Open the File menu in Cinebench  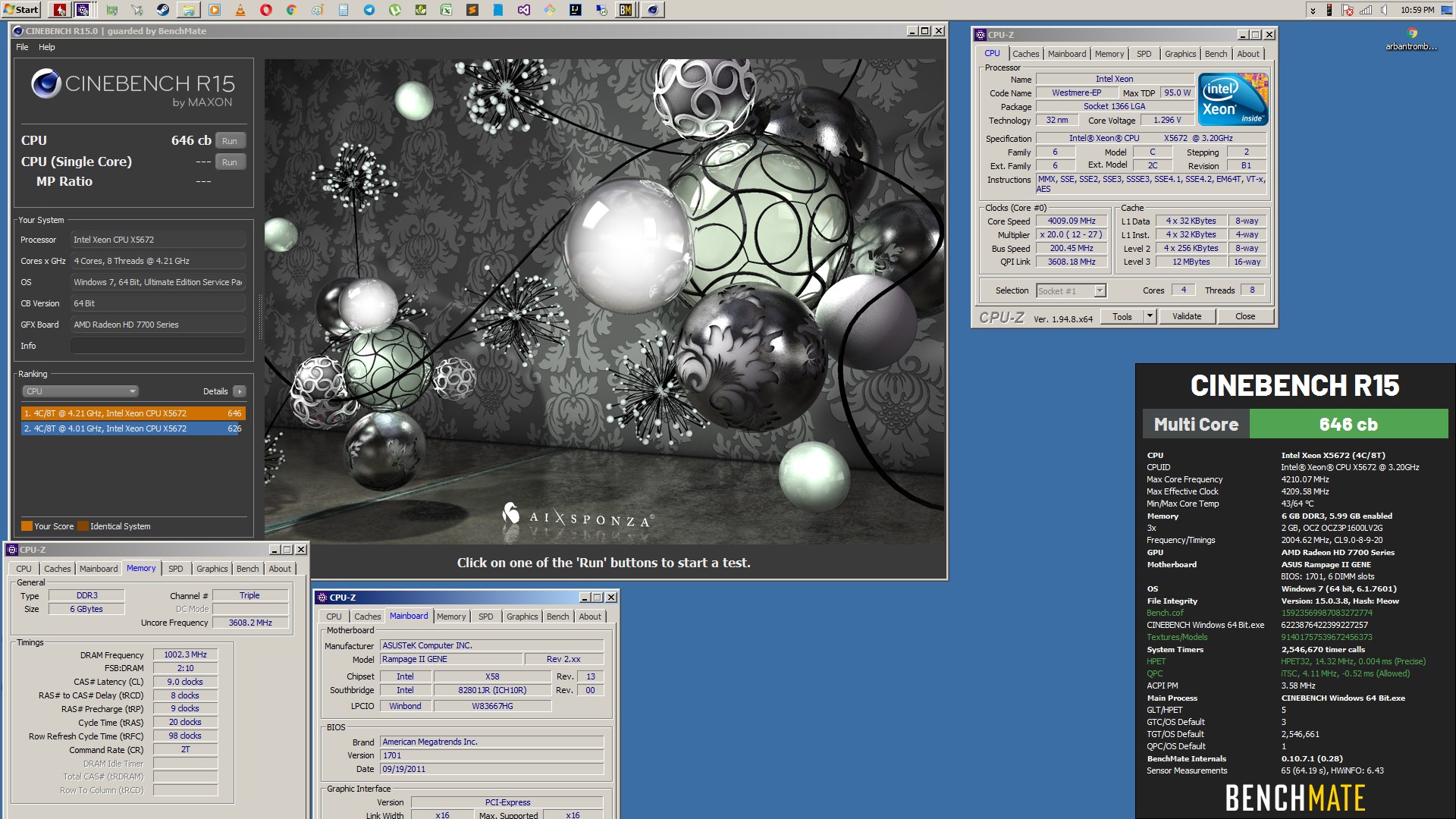(22, 47)
